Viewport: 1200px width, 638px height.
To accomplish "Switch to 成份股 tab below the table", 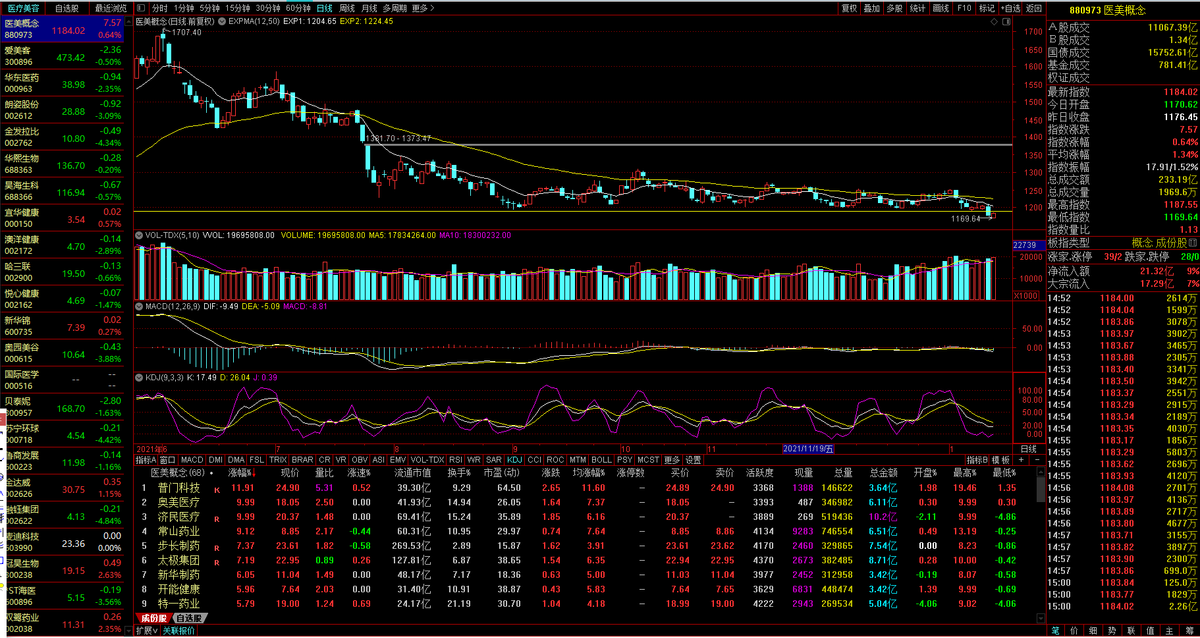I will tap(154, 618).
